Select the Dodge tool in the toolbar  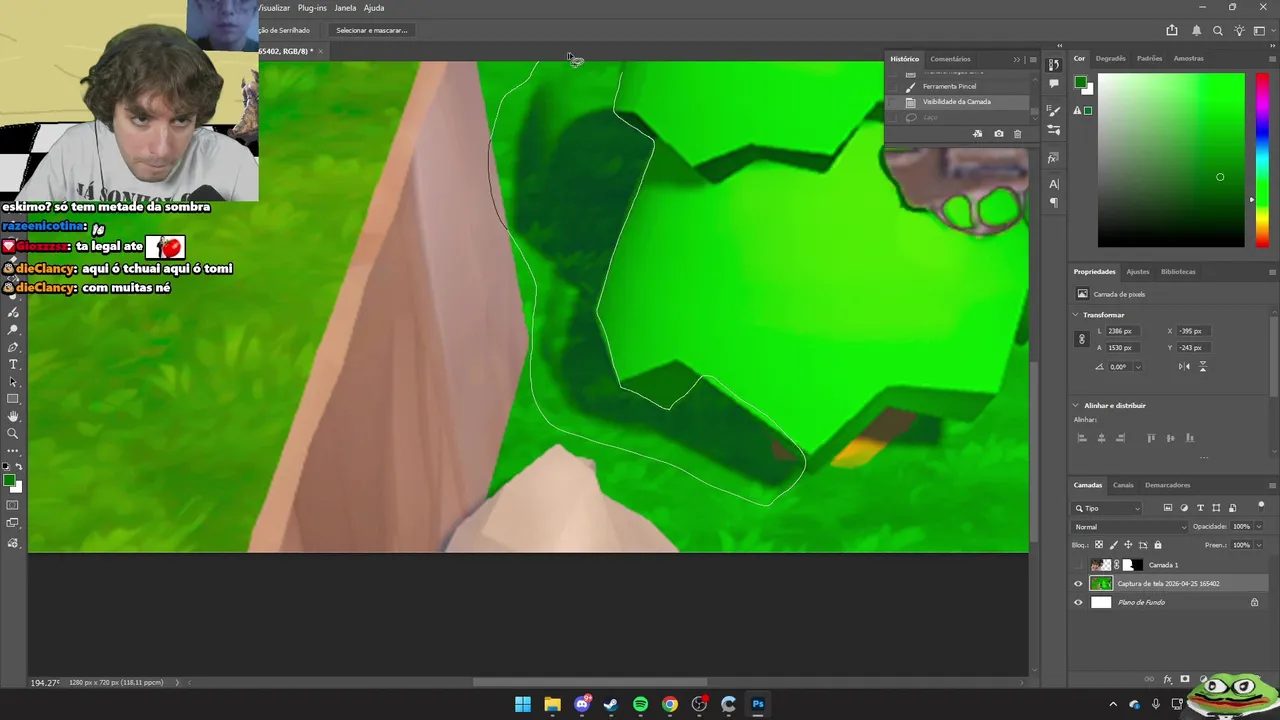point(13,328)
